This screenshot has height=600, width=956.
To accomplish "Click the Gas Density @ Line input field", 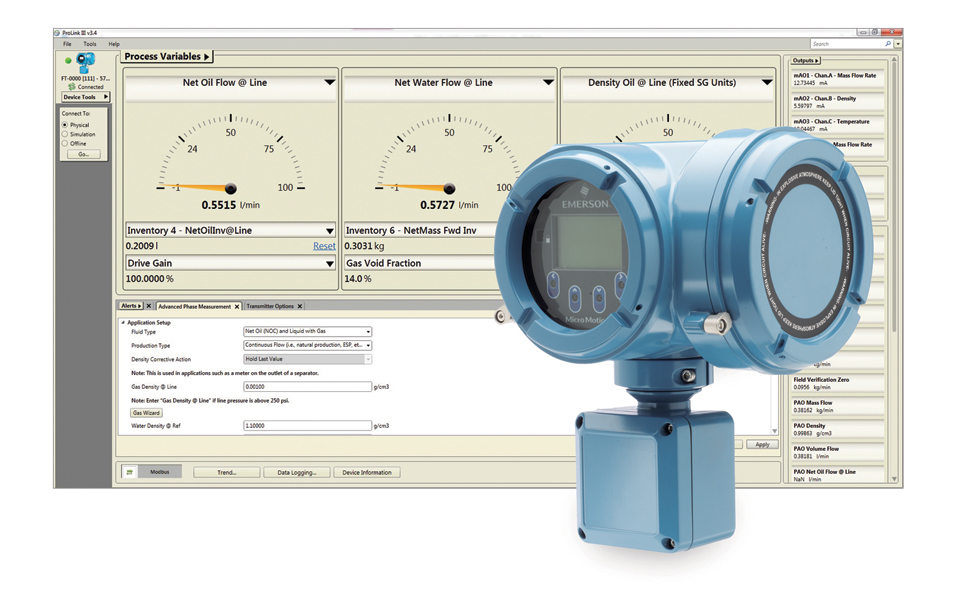I will (307, 387).
